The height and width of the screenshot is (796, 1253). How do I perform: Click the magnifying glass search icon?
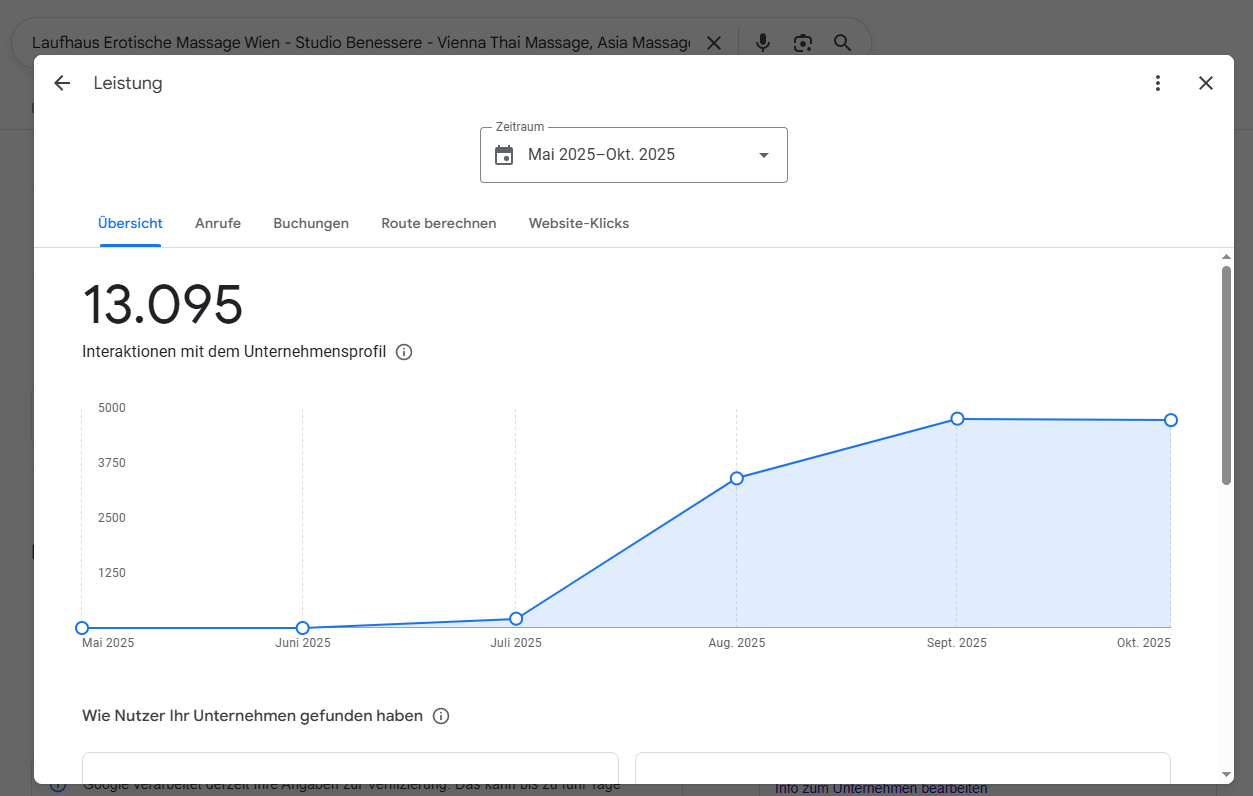843,43
